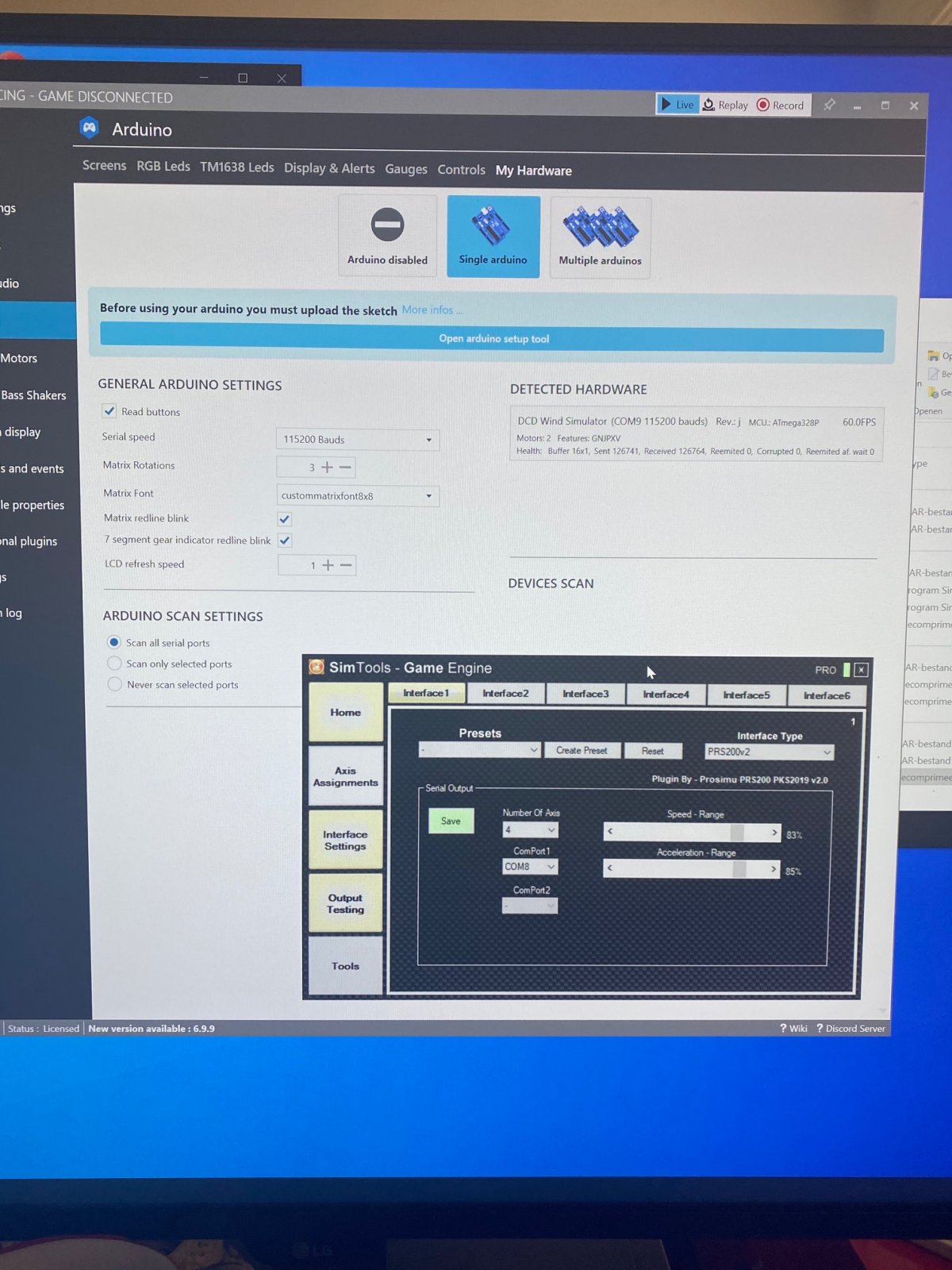952x1270 pixels.
Task: Open the ComPort2 dropdown
Action: 530,906
